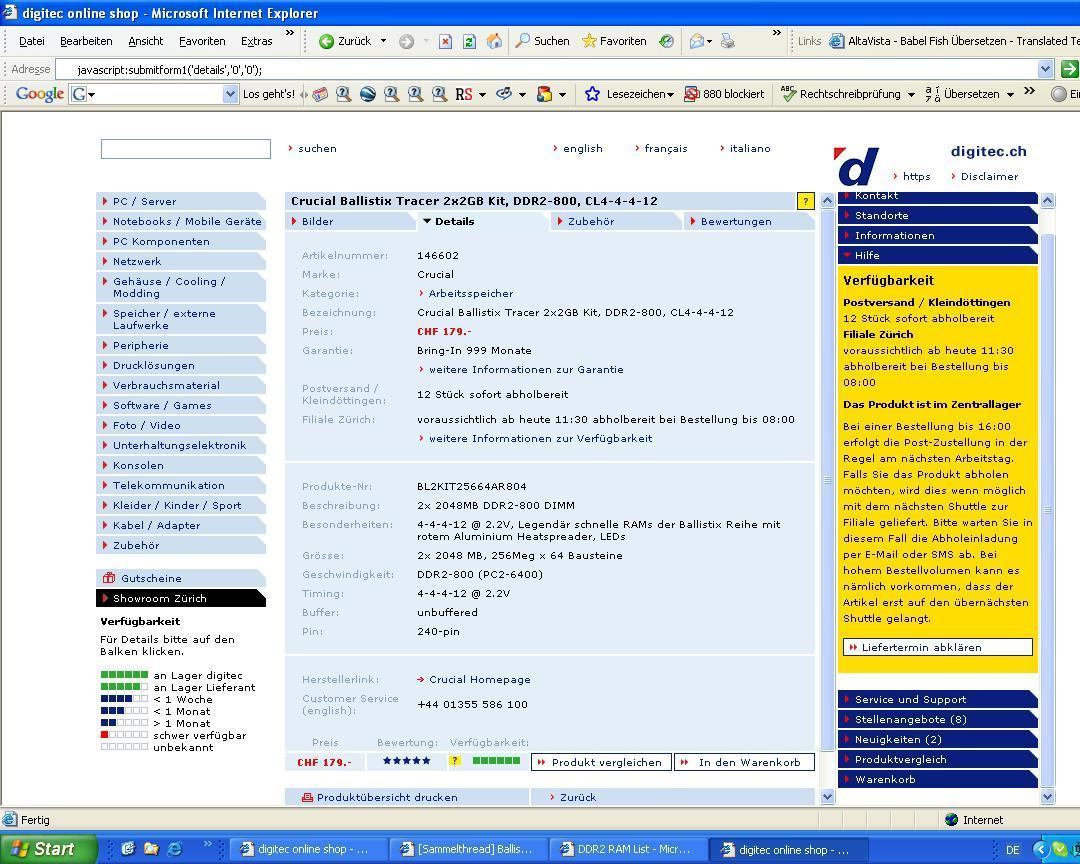Click the printer icon of Produktübersicht drucken

[x=307, y=797]
